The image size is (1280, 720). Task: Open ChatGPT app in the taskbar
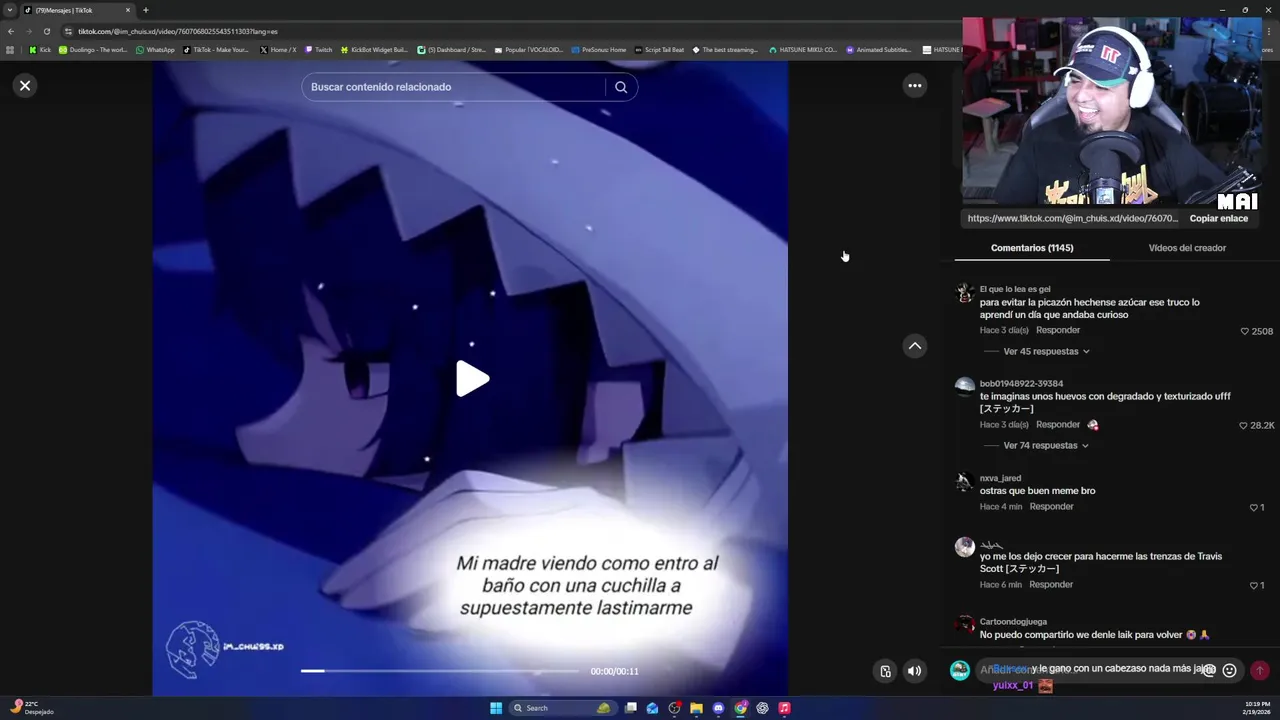coord(762,708)
